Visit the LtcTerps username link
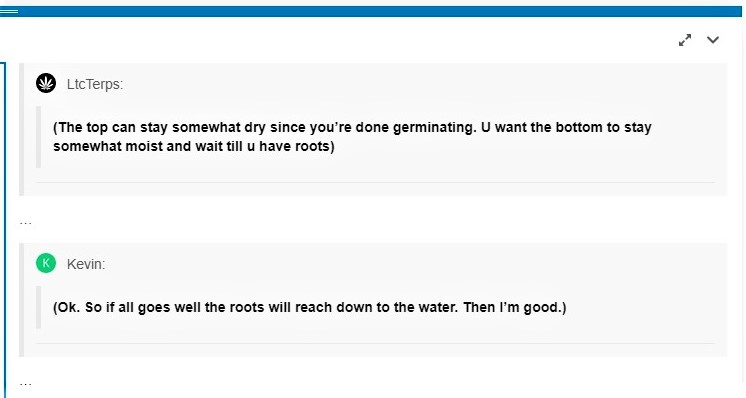Viewport: 746px width, 398px height. tap(95, 84)
